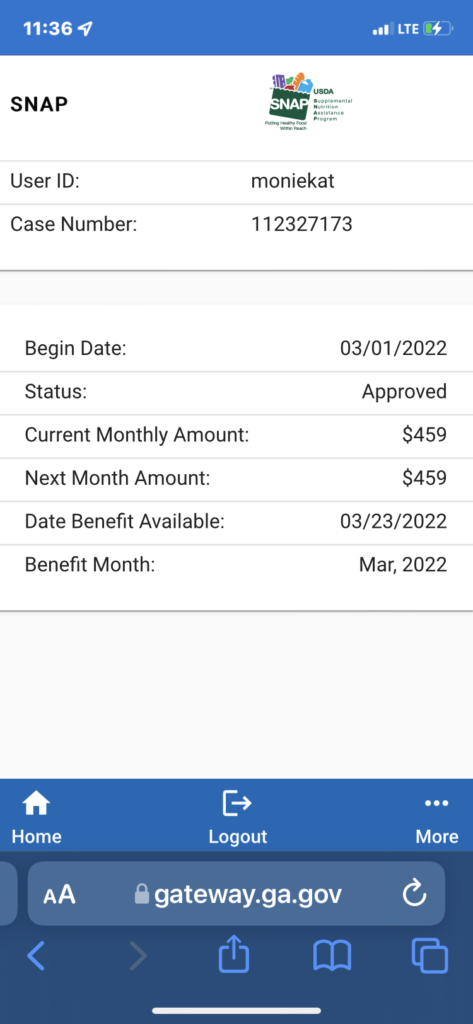Tap the Current Monthly Amount row
The image size is (473, 1024).
(236, 436)
